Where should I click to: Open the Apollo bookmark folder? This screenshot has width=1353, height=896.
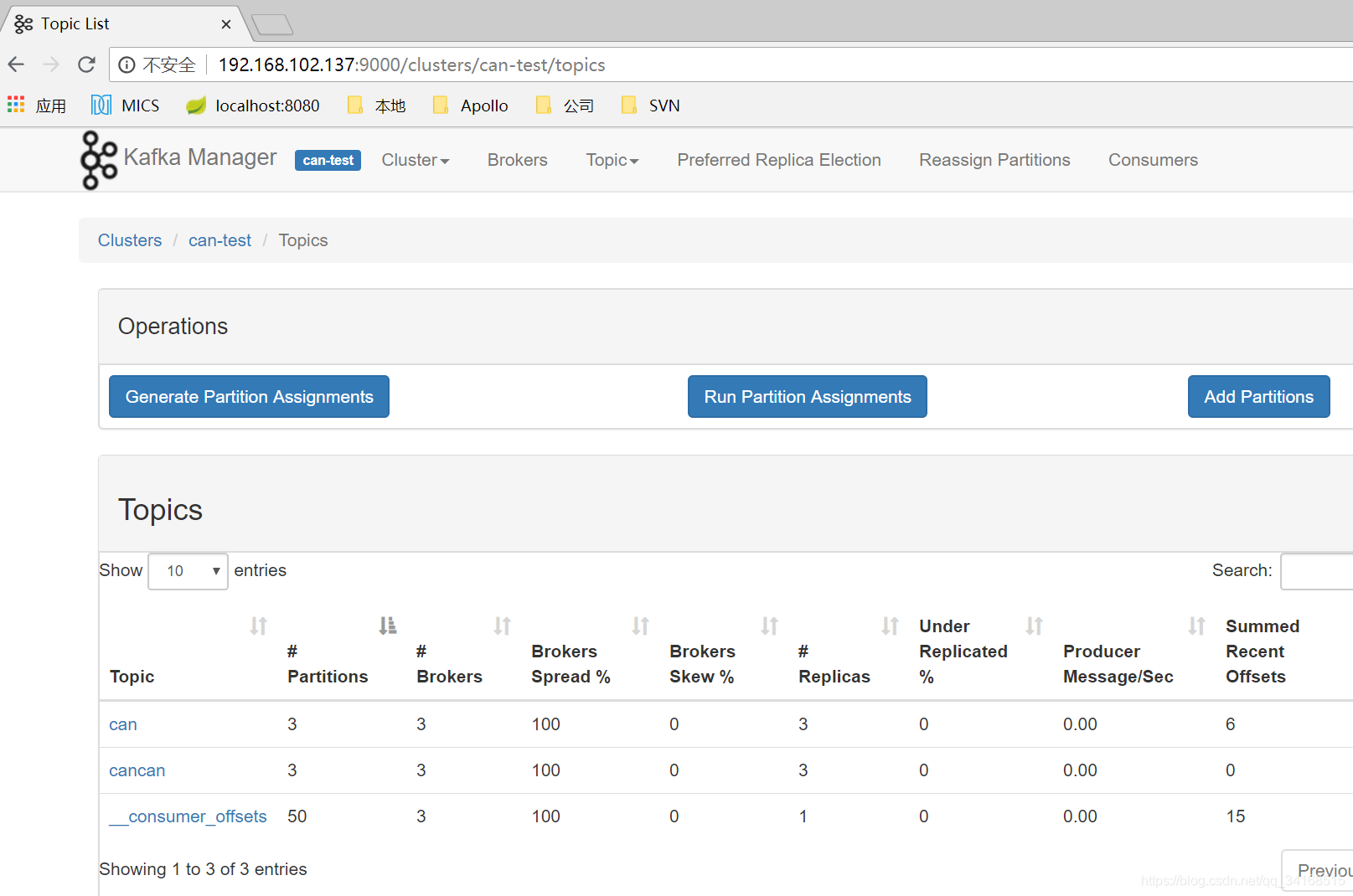[471, 106]
